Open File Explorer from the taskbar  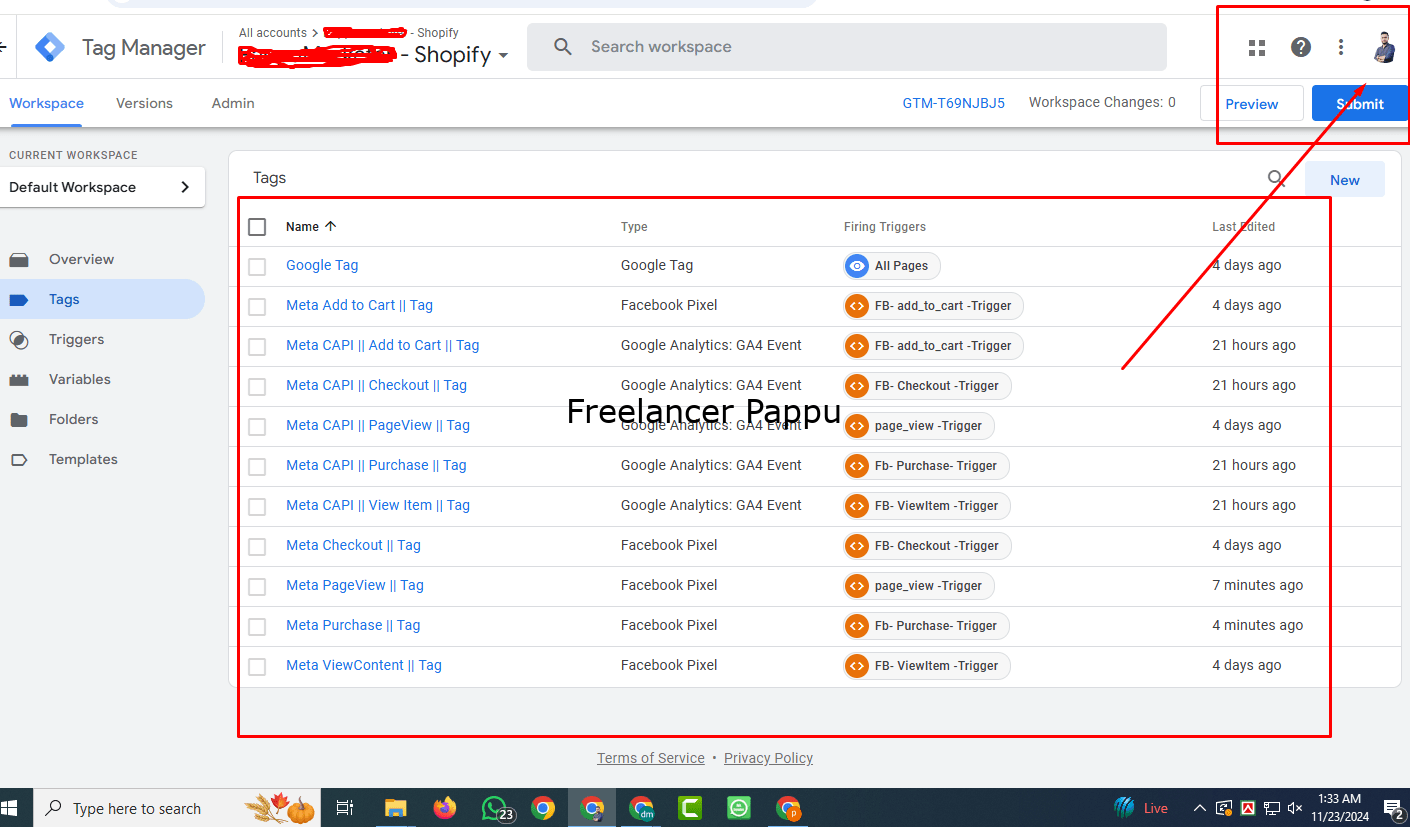[x=396, y=808]
